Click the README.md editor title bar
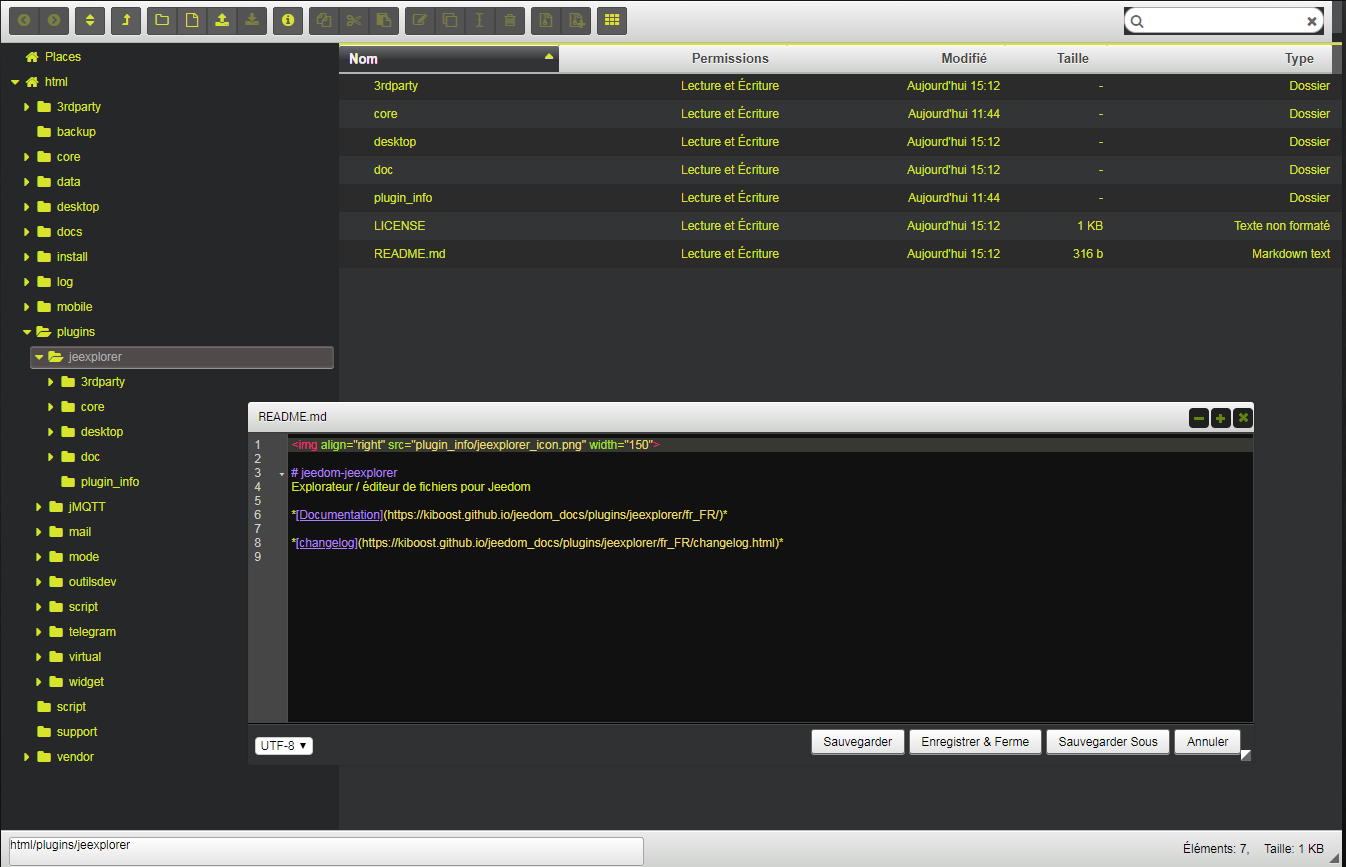Viewport: 1346px width, 867px height. pos(750,417)
